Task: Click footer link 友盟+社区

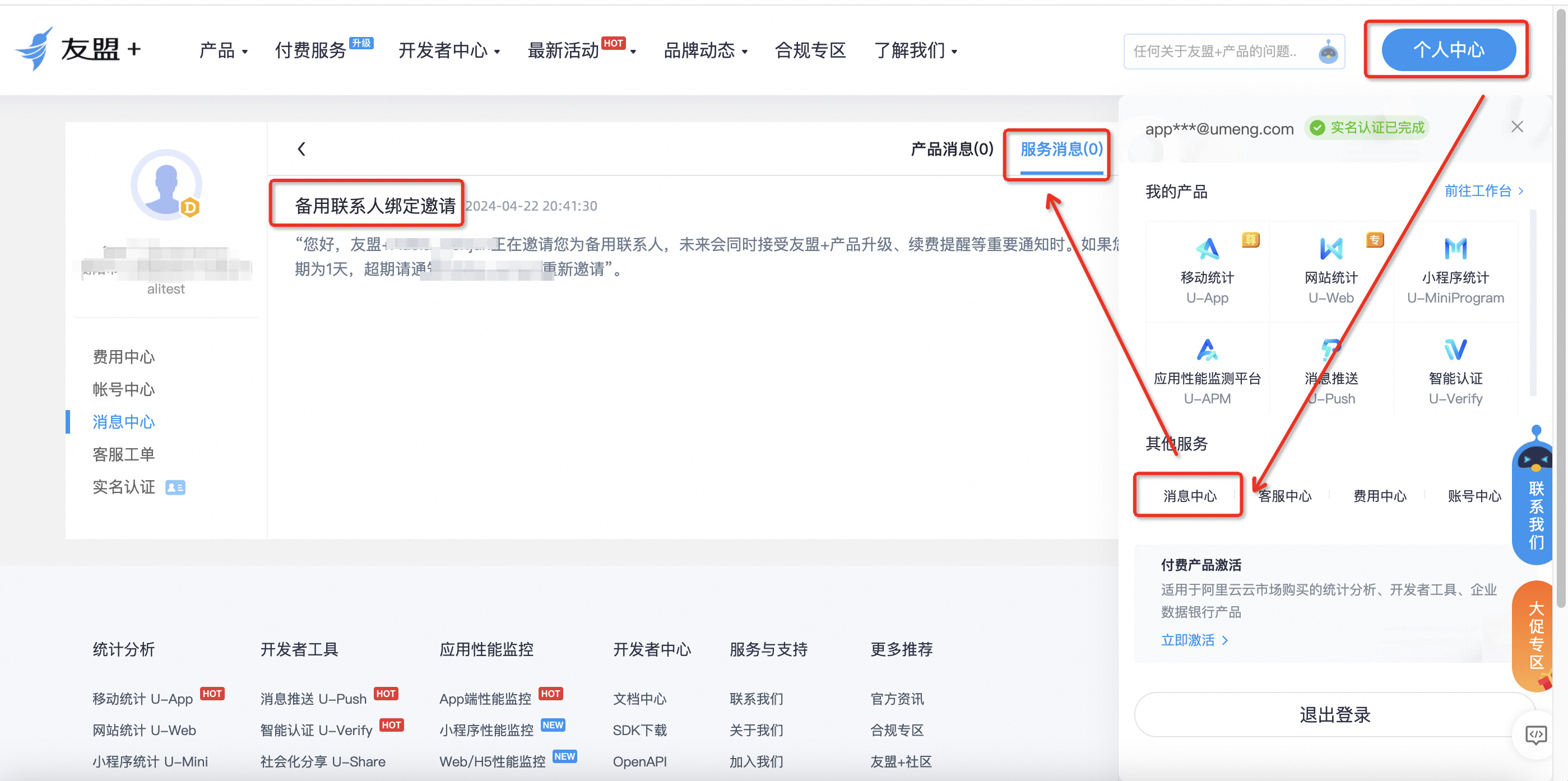Action: click(901, 761)
